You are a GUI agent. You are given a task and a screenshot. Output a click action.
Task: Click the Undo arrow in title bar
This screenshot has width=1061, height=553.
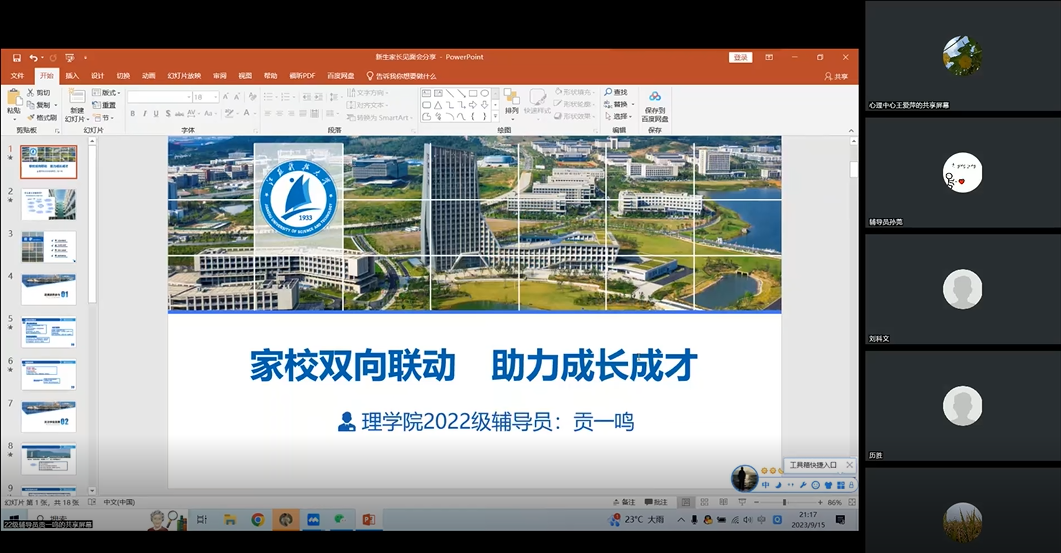33,58
